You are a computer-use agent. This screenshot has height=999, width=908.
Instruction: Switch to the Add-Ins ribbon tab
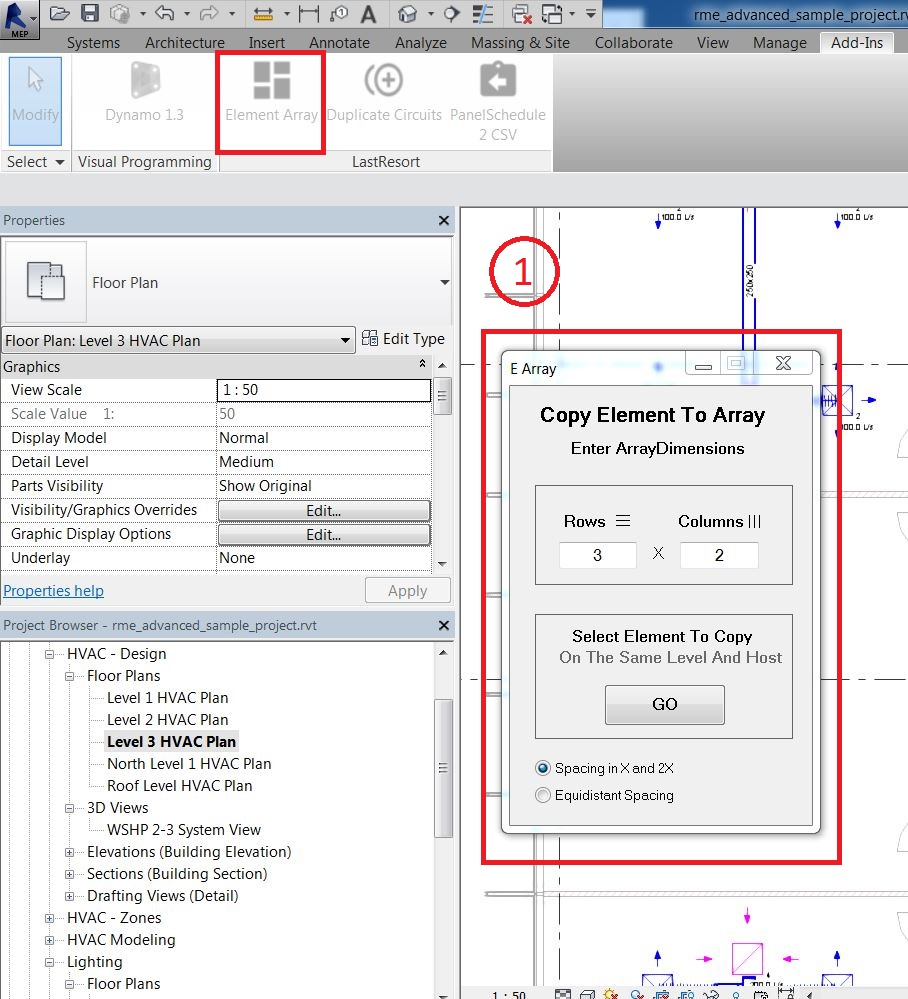[x=856, y=42]
